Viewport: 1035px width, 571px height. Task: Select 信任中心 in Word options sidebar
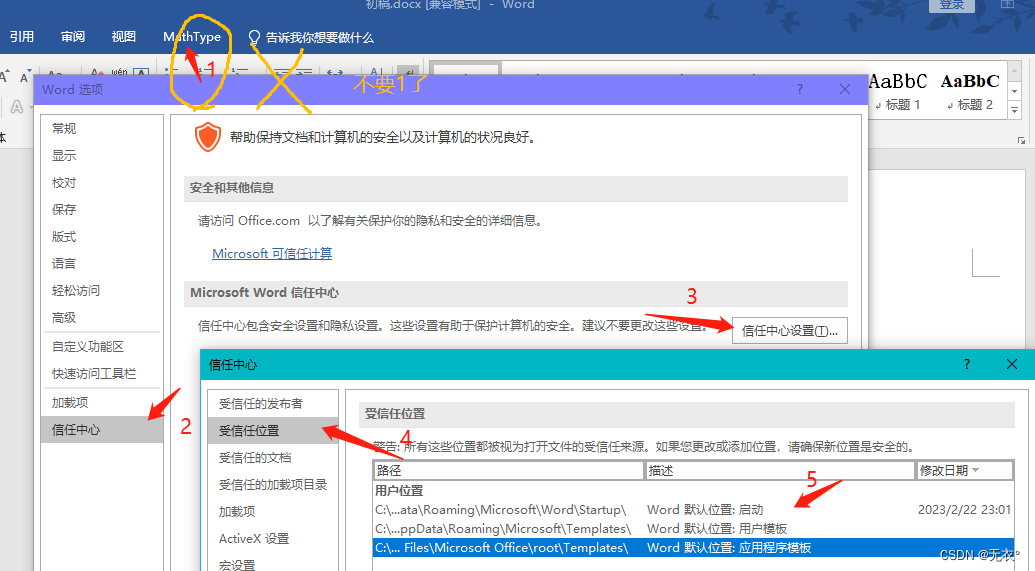(102, 430)
